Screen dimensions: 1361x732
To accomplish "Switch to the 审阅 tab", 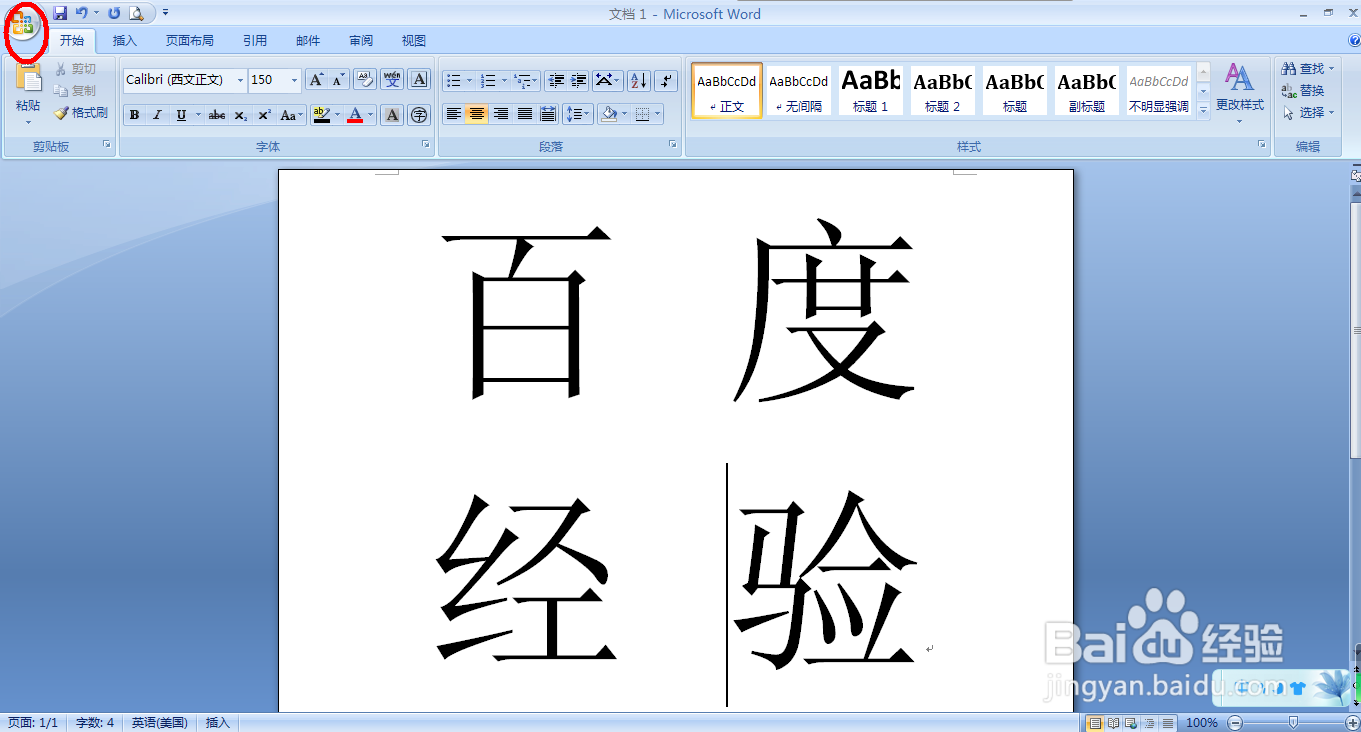I will 361,41.
